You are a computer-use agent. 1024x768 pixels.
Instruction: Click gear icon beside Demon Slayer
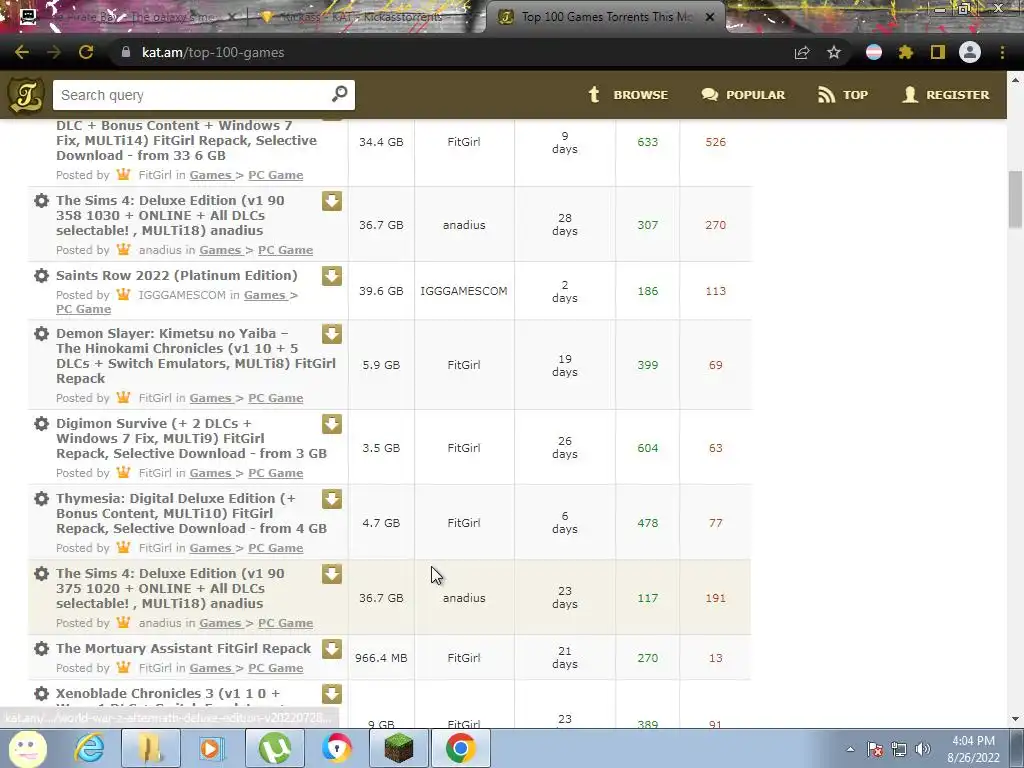coord(41,334)
